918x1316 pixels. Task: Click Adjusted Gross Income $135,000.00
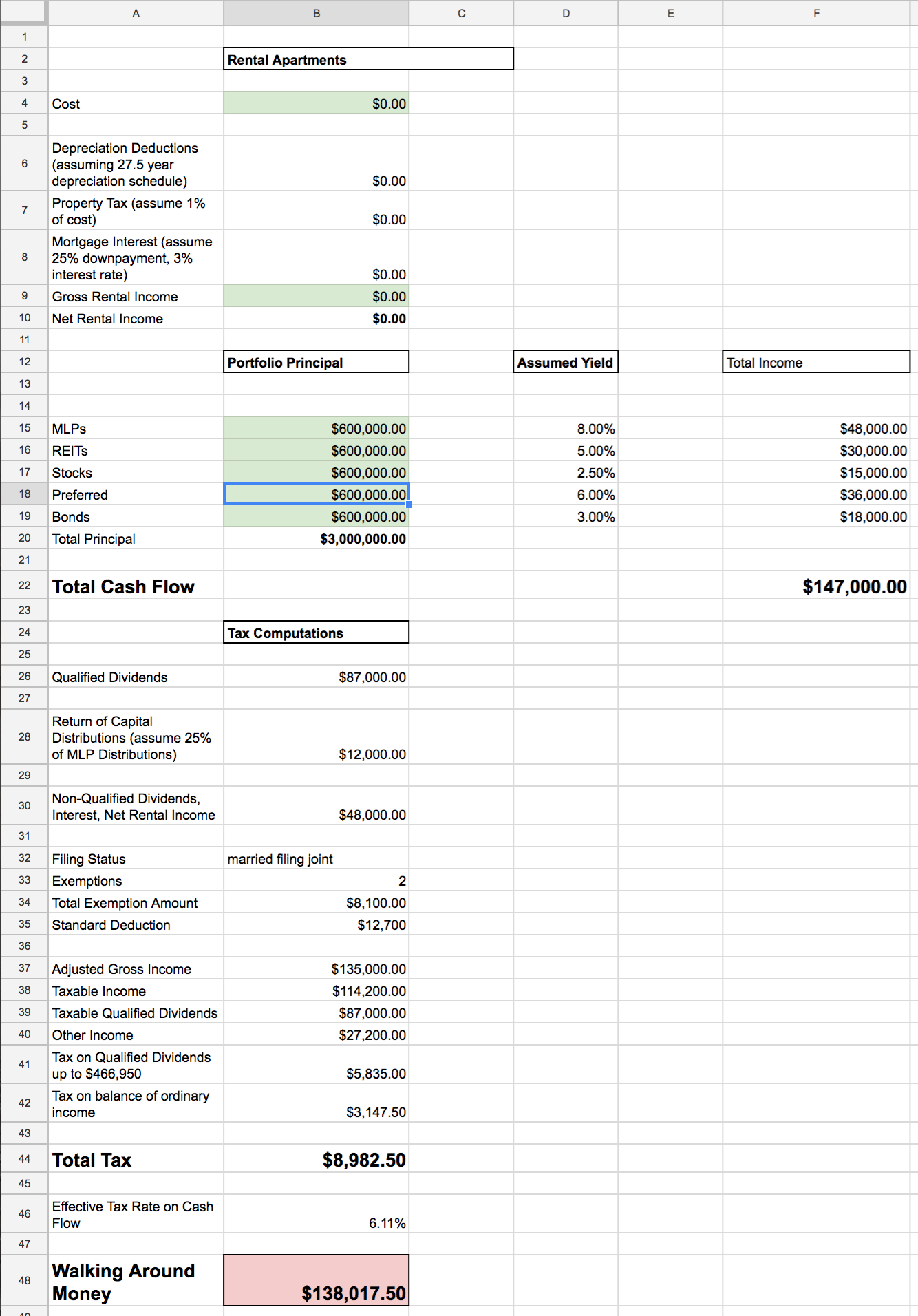317,968
